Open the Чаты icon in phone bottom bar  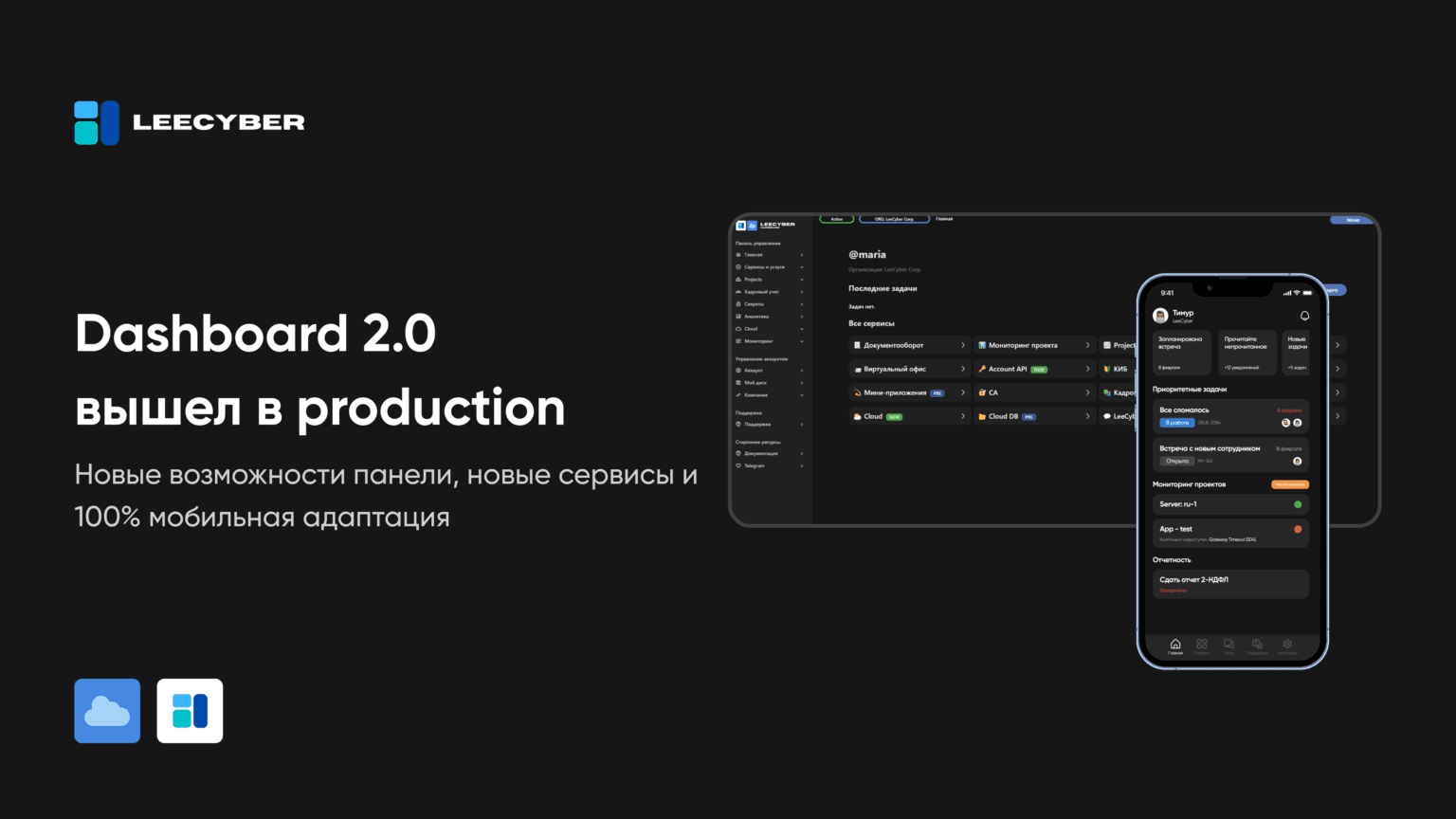pos(1228,644)
